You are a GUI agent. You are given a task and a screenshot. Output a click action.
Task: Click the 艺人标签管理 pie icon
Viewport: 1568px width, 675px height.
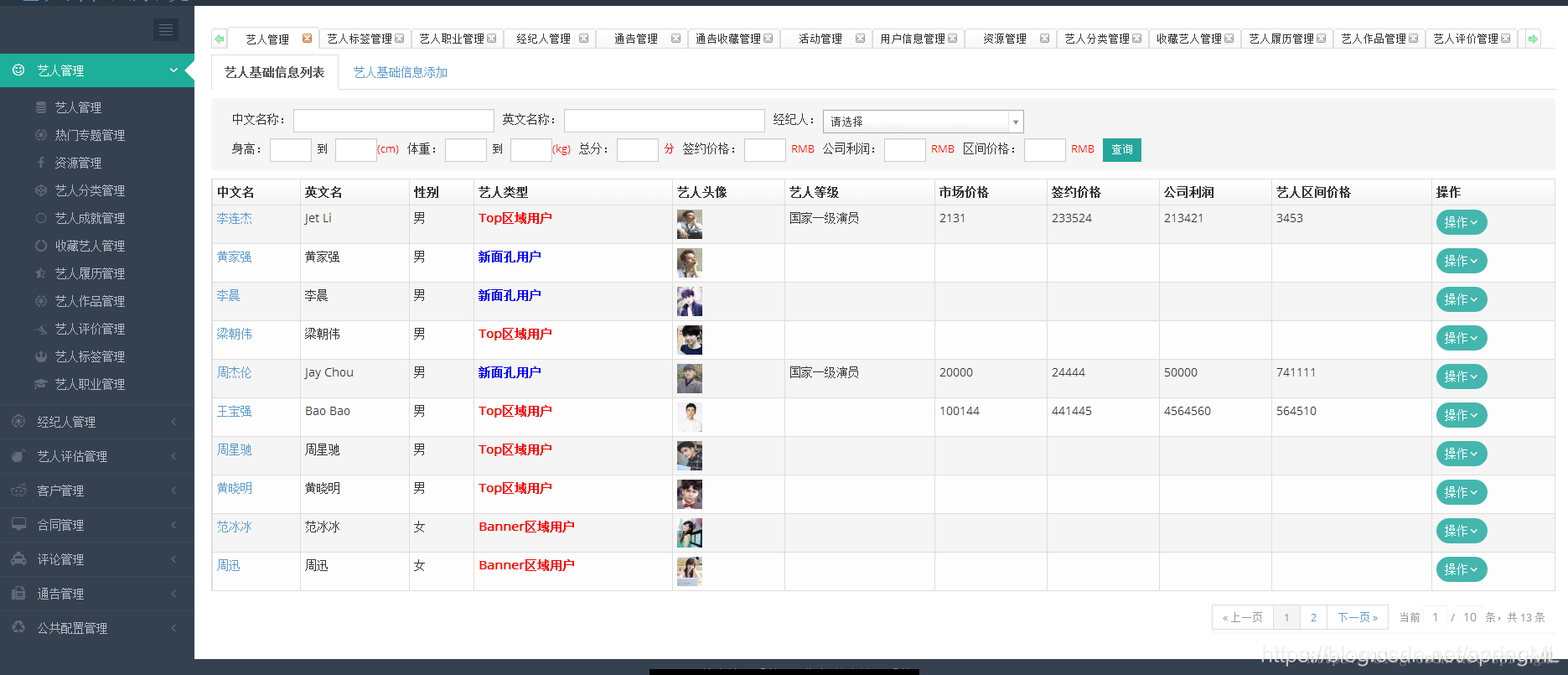click(41, 356)
